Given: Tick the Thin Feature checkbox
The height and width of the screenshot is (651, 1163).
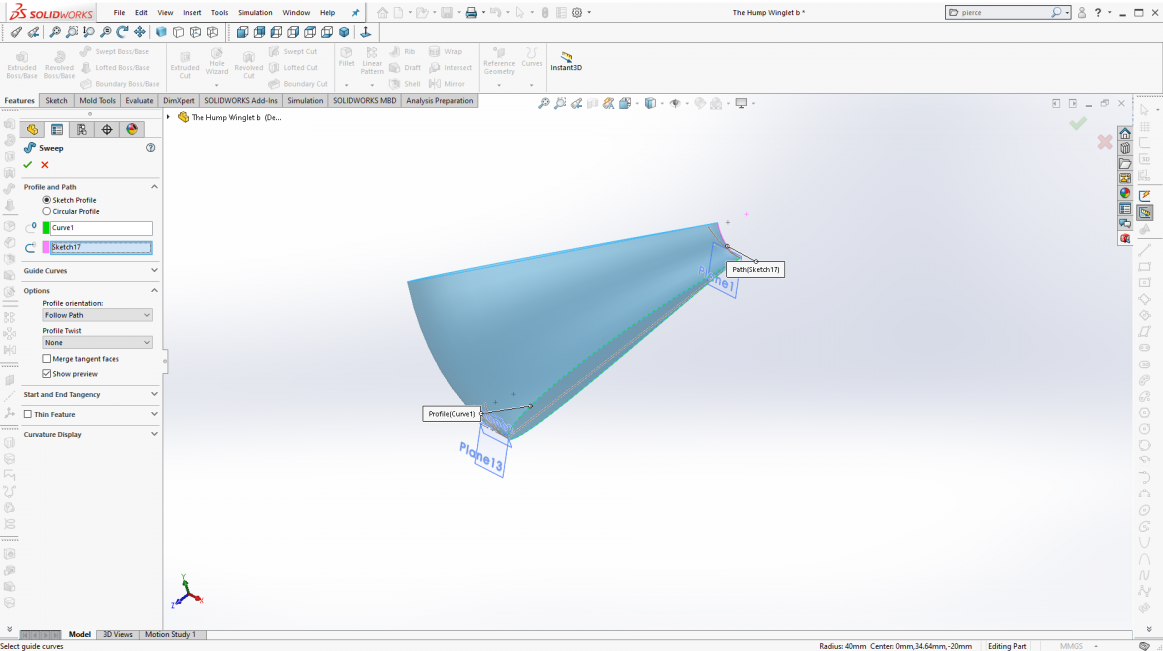Looking at the screenshot, I should pos(28,414).
